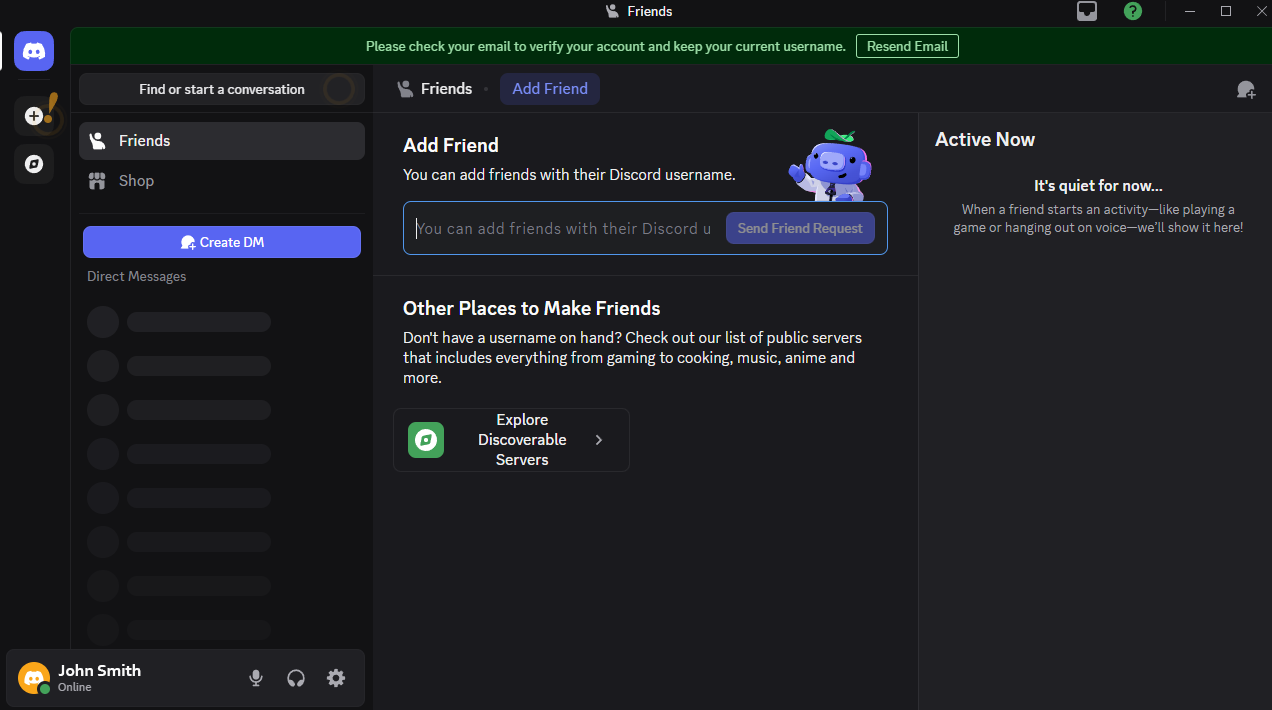Viewport: 1272px width, 710px height.
Task: Click the Active Now heading
Action: [x=985, y=140]
